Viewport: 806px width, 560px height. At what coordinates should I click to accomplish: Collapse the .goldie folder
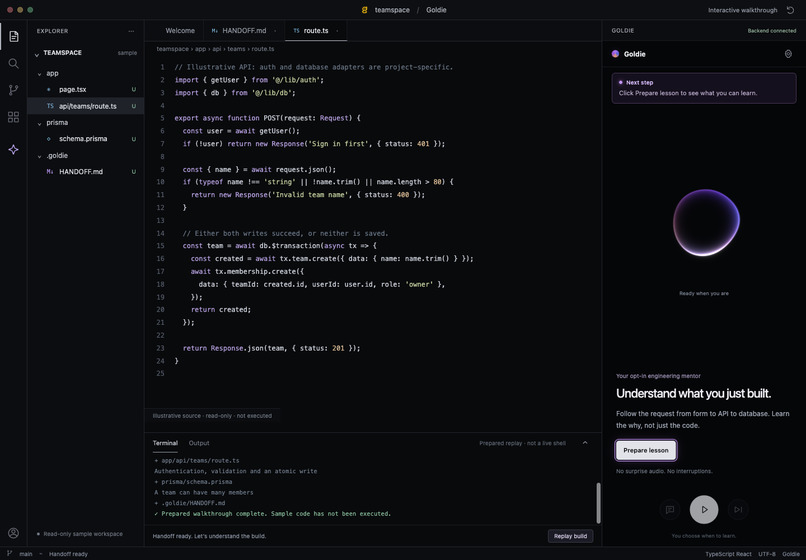click(x=40, y=156)
